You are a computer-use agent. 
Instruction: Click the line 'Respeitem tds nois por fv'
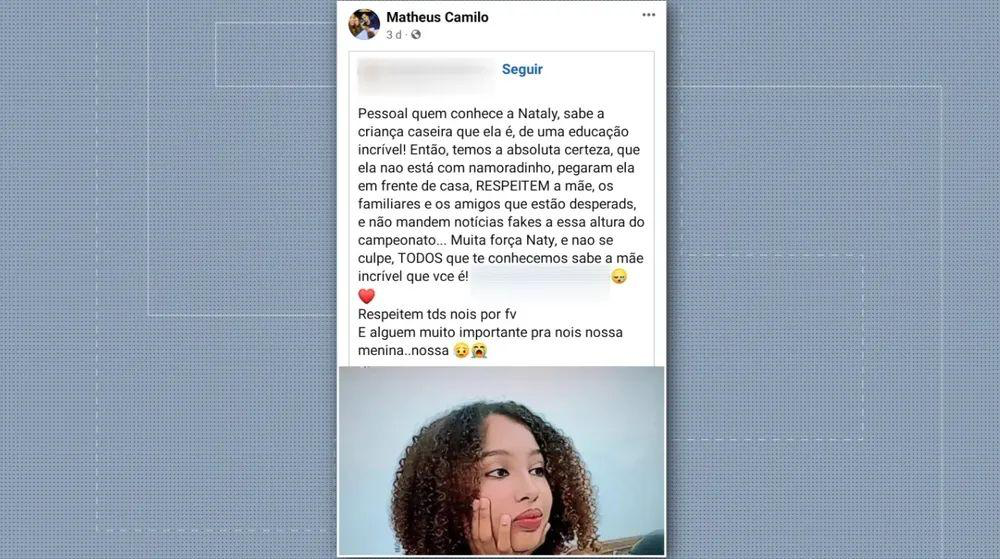click(x=437, y=314)
